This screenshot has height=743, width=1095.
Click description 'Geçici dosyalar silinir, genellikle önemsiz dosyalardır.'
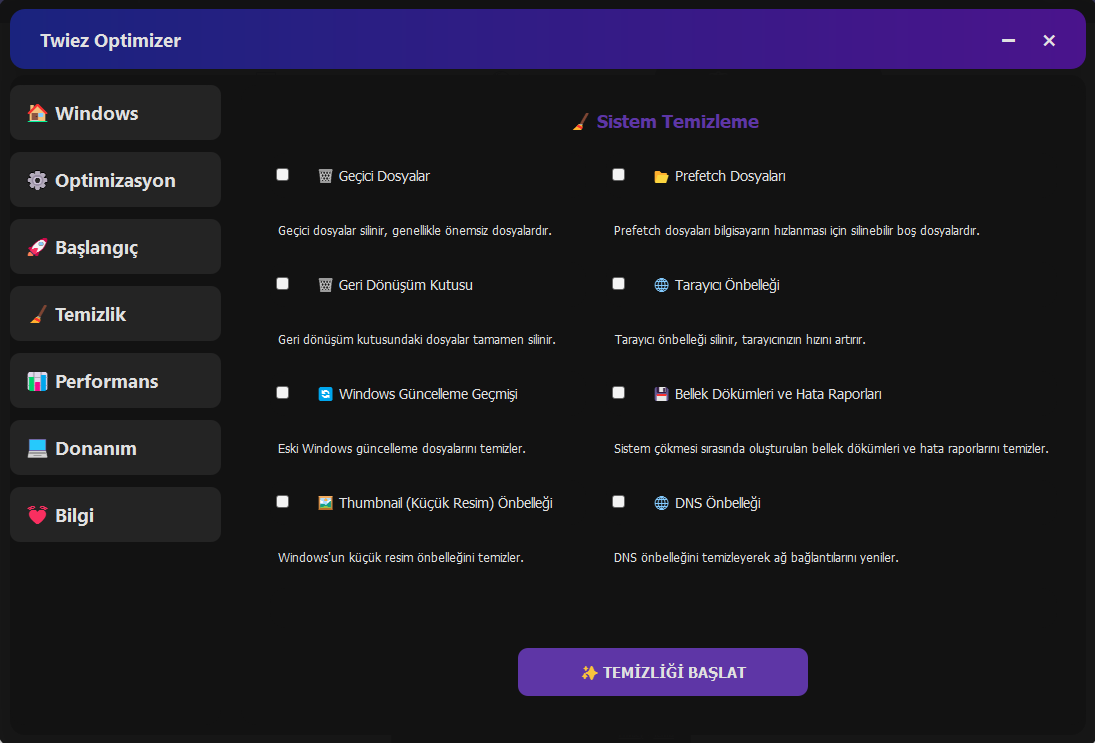(x=415, y=230)
